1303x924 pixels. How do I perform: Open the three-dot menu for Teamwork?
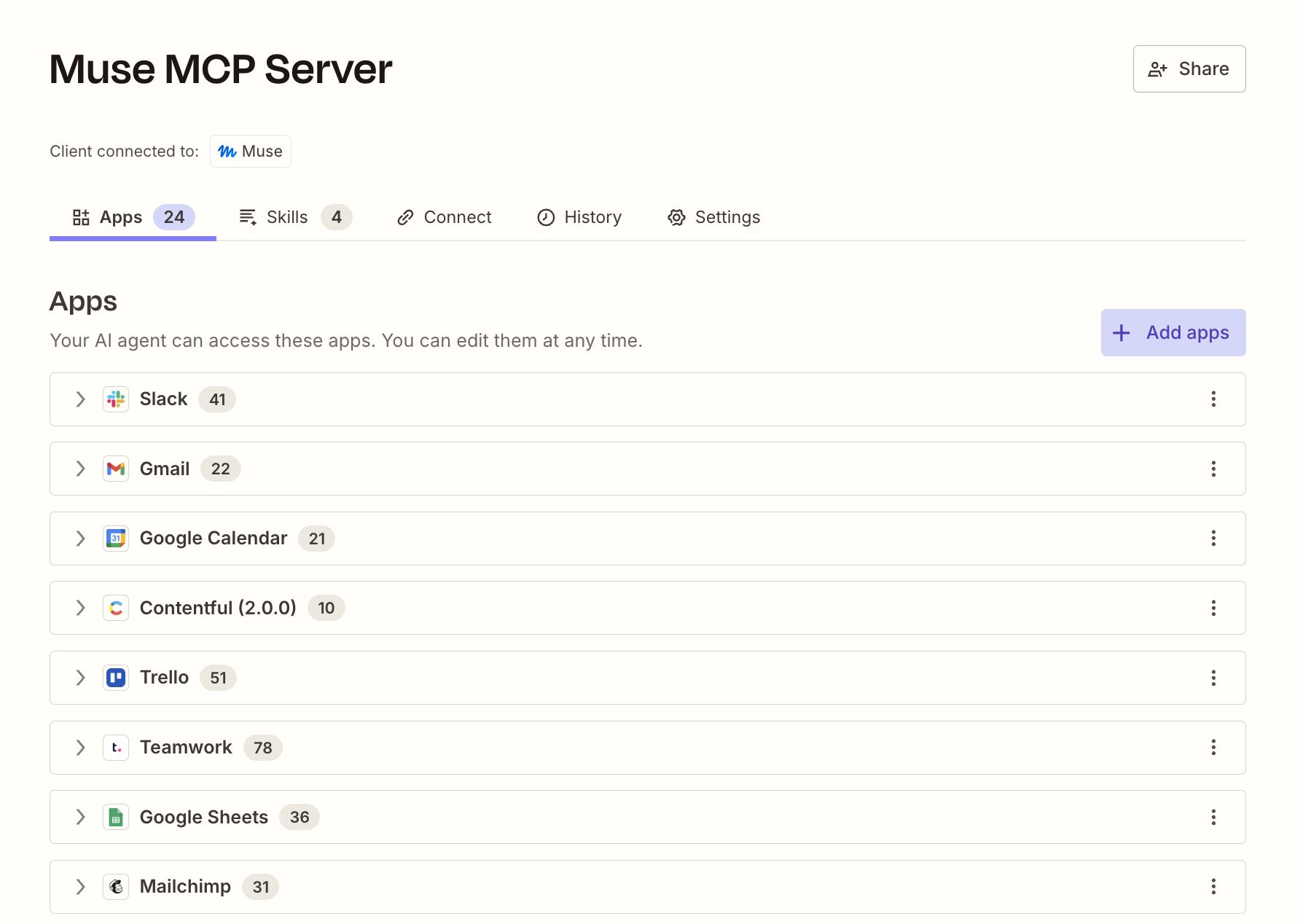coord(1213,748)
